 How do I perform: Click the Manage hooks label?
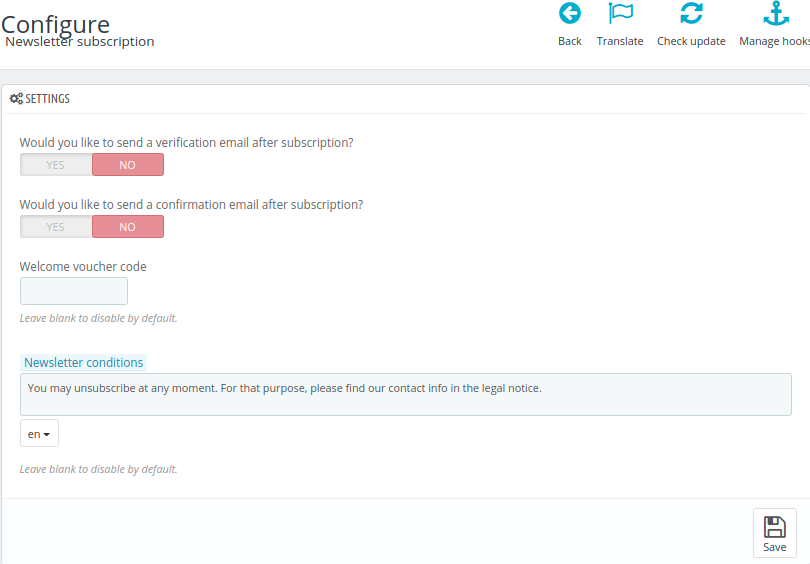click(774, 41)
